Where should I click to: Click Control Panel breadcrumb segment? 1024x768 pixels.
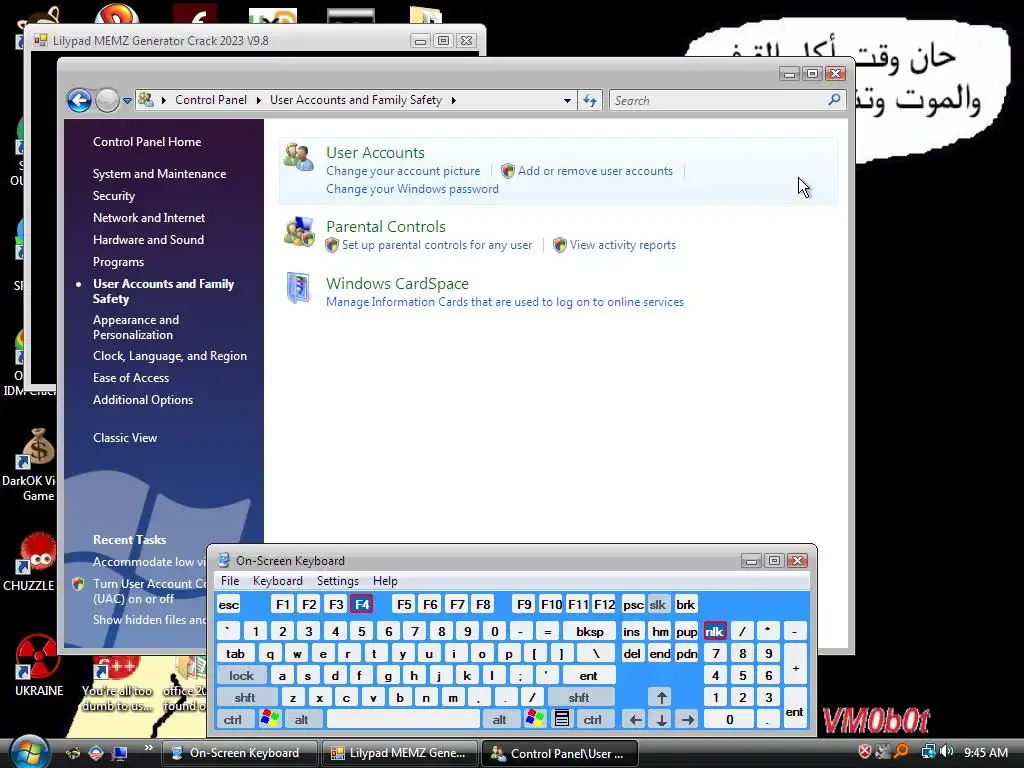(x=211, y=100)
